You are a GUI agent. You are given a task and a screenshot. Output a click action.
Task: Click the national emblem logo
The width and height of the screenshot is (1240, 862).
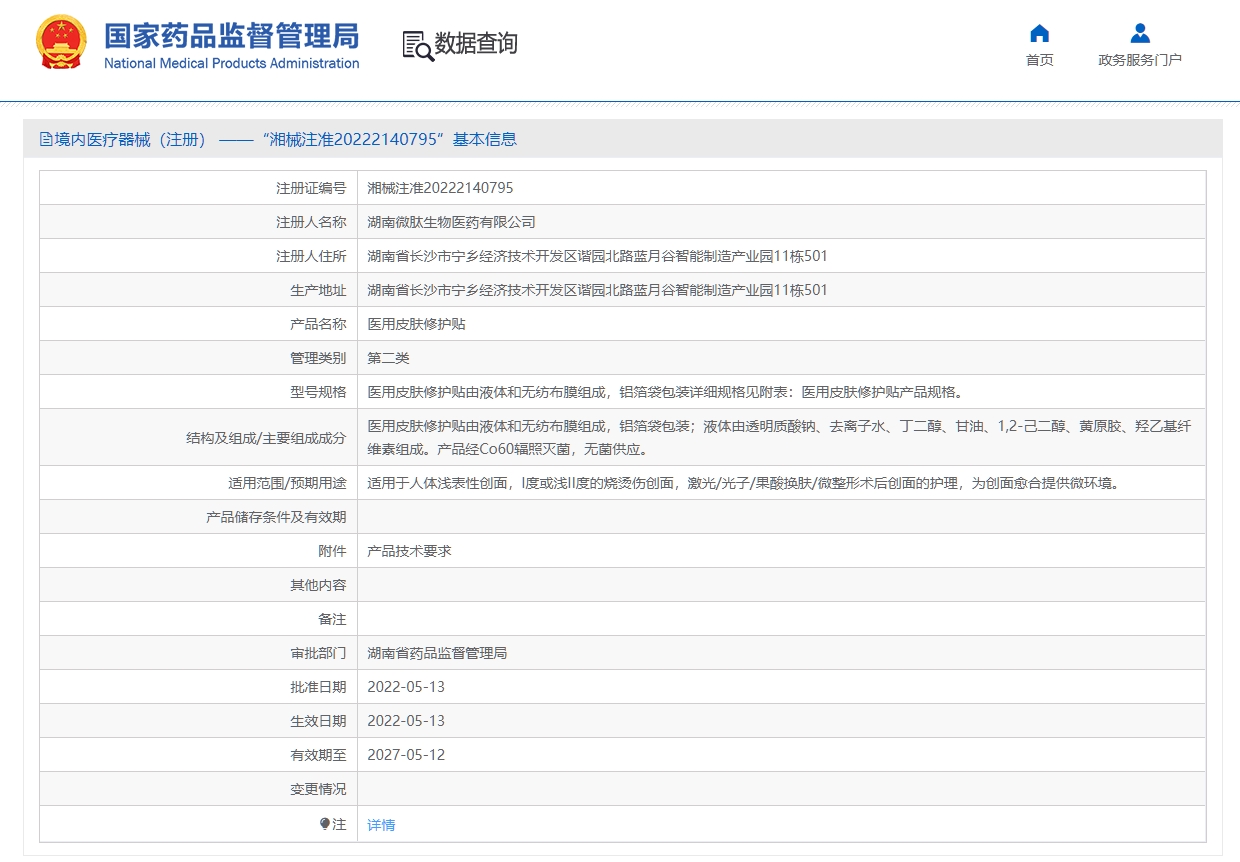click(61, 43)
